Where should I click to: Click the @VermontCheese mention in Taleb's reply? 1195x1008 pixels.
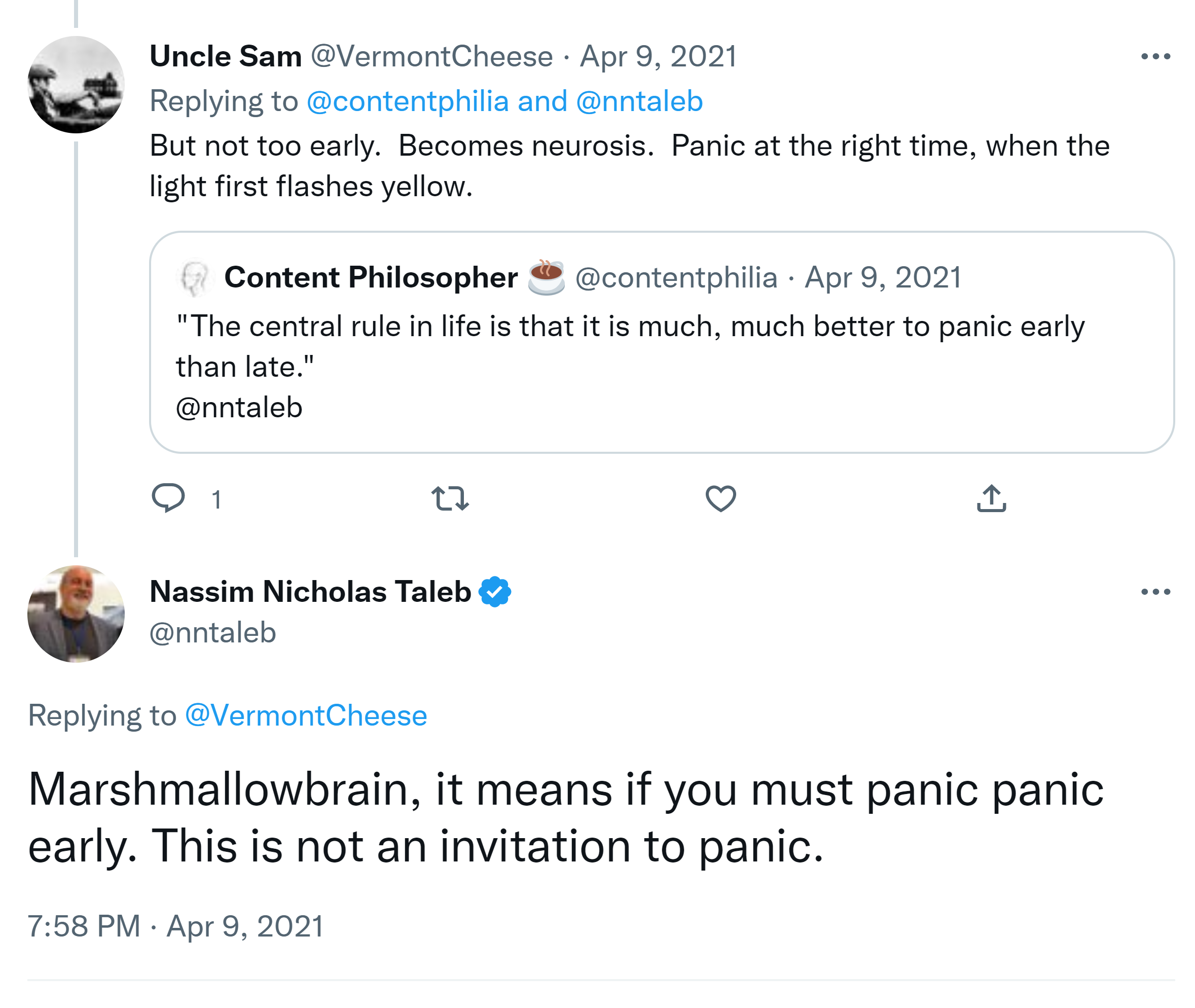(306, 715)
